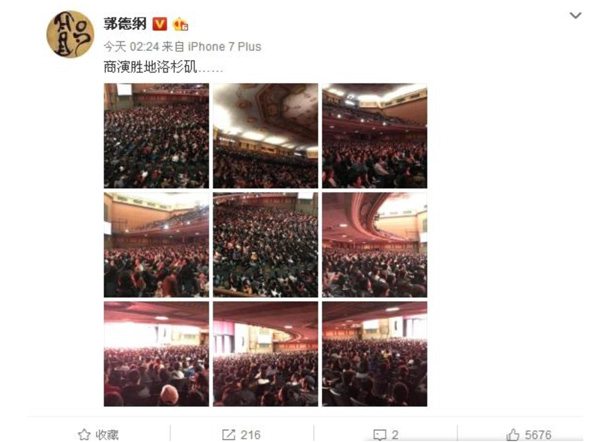This screenshot has height=442, width=600.
Task: Click the iPhone 7 Plus source link
Action: [x=225, y=47]
